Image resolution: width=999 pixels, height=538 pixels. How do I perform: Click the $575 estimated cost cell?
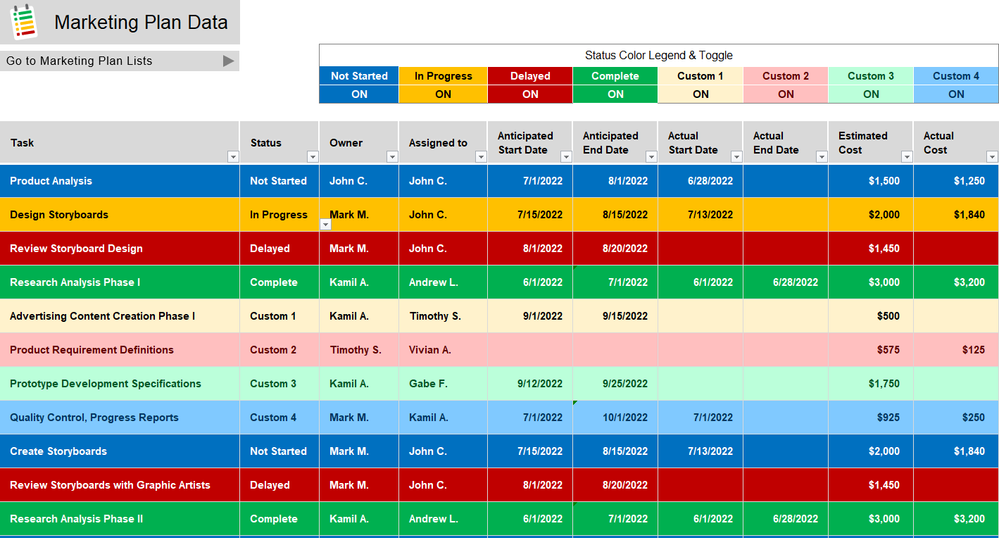pos(871,350)
